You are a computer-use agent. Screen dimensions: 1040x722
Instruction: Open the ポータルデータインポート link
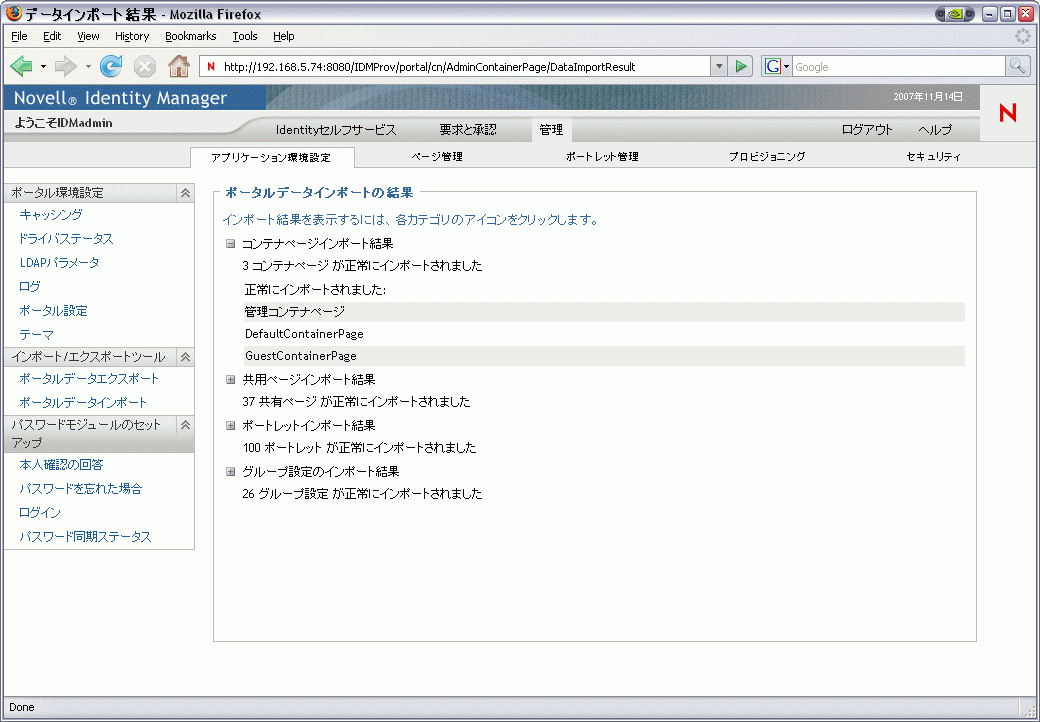(x=83, y=402)
